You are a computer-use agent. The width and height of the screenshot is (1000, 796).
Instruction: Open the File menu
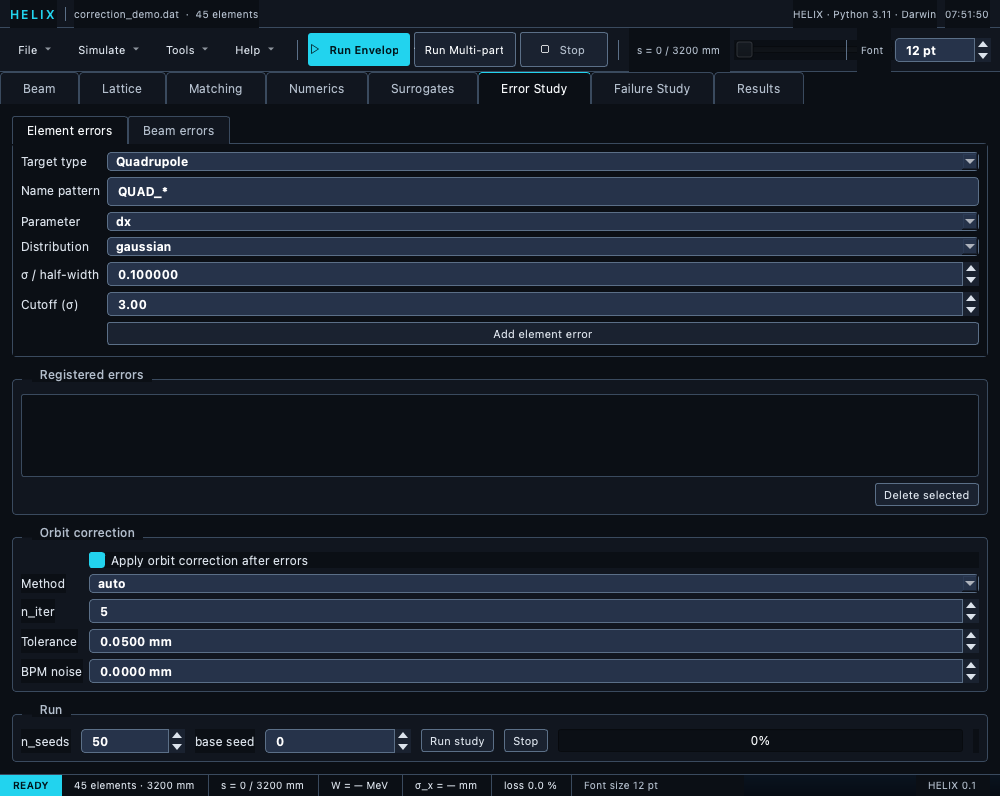[x=34, y=50]
